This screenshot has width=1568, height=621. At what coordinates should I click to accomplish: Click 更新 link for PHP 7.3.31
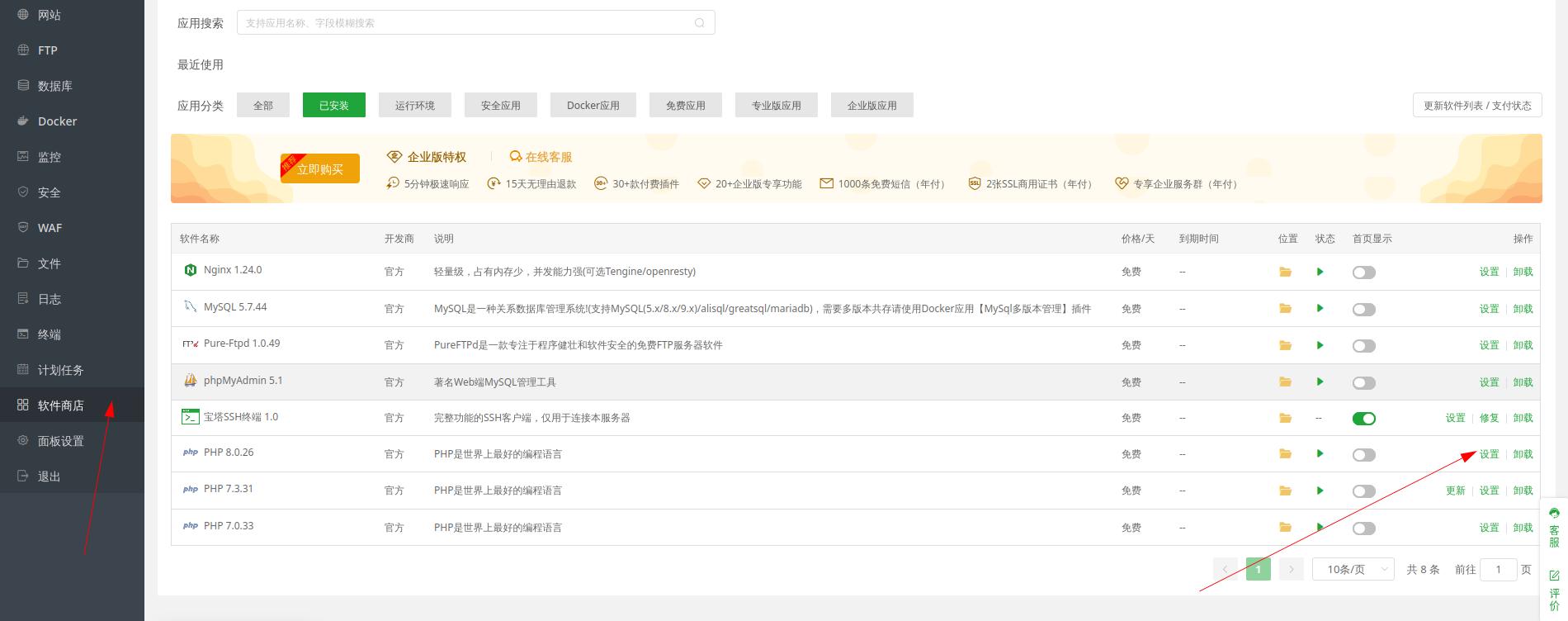[1455, 491]
